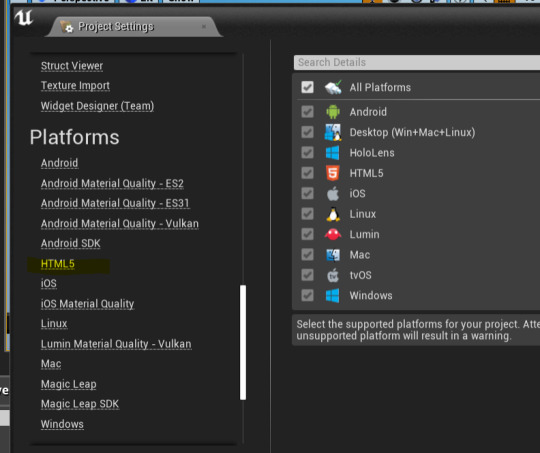540x453 pixels.
Task: Click the Desktop (Win+Mac+Linux) icon
Action: pyautogui.click(x=333, y=132)
